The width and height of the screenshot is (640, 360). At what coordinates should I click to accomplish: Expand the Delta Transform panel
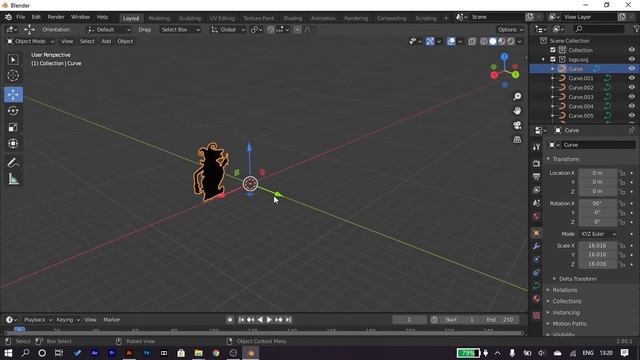[x=578, y=279]
